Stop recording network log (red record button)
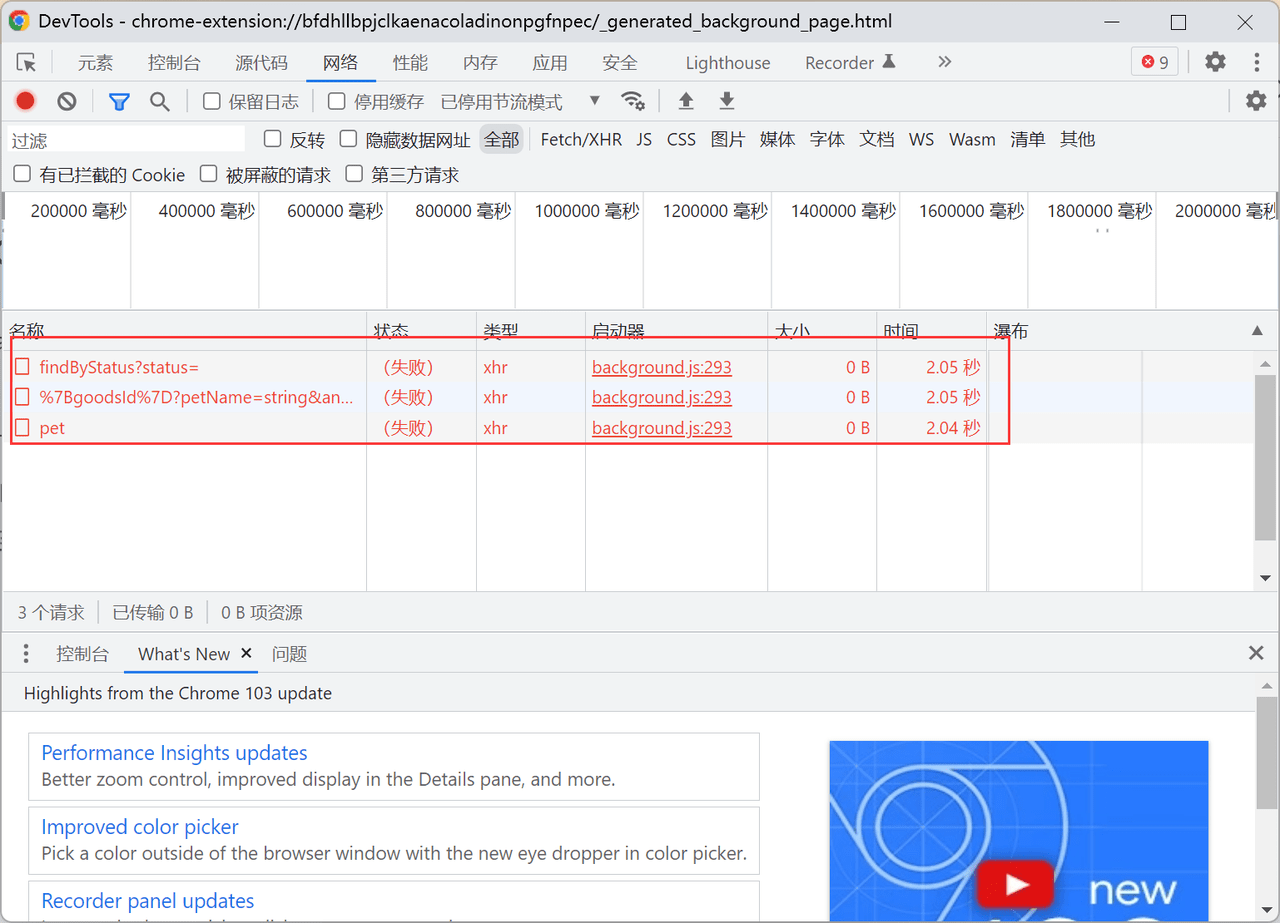Image resolution: width=1280 pixels, height=923 pixels. (x=24, y=101)
